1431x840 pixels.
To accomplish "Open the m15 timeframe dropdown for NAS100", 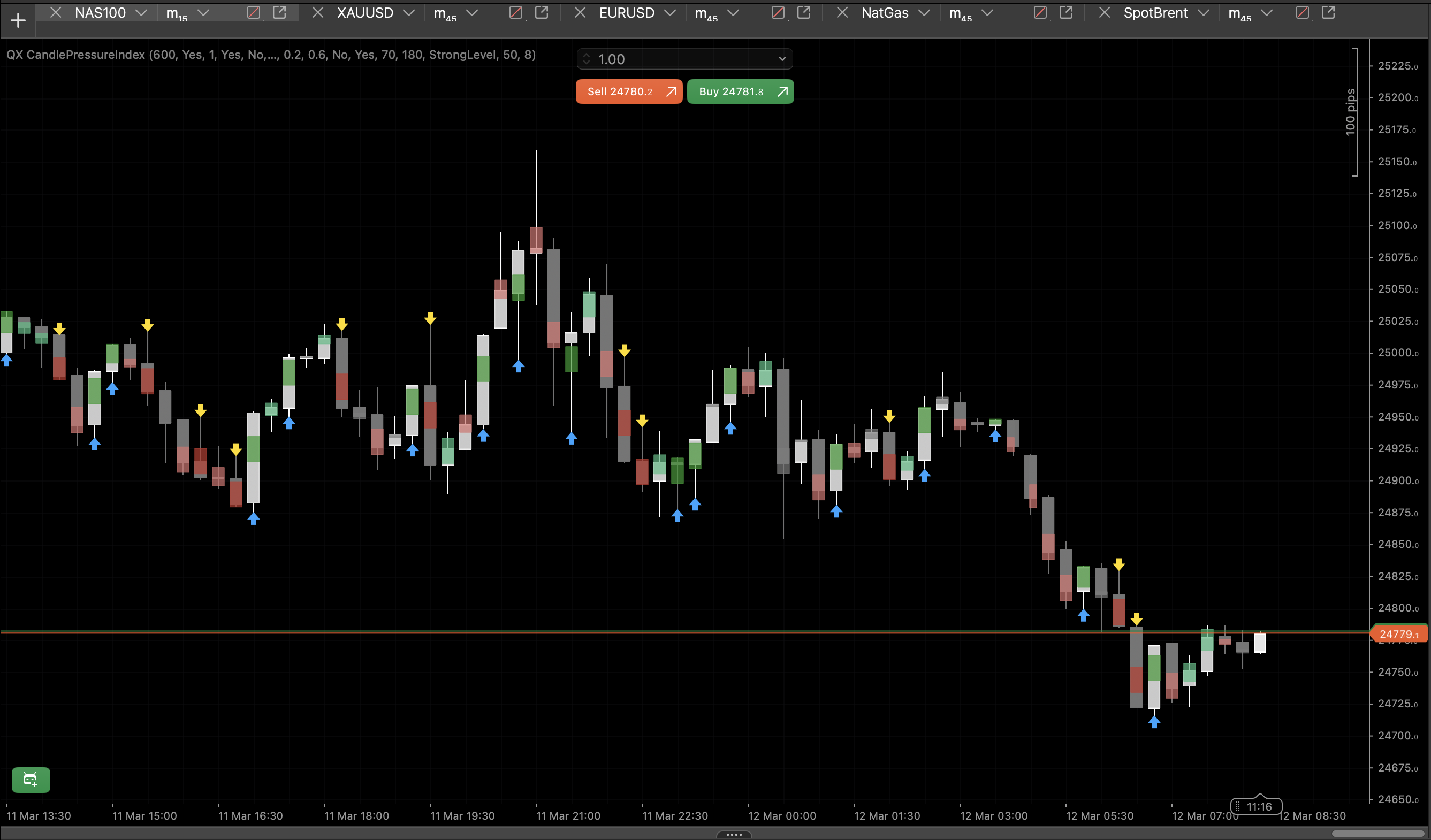I will coord(203,12).
